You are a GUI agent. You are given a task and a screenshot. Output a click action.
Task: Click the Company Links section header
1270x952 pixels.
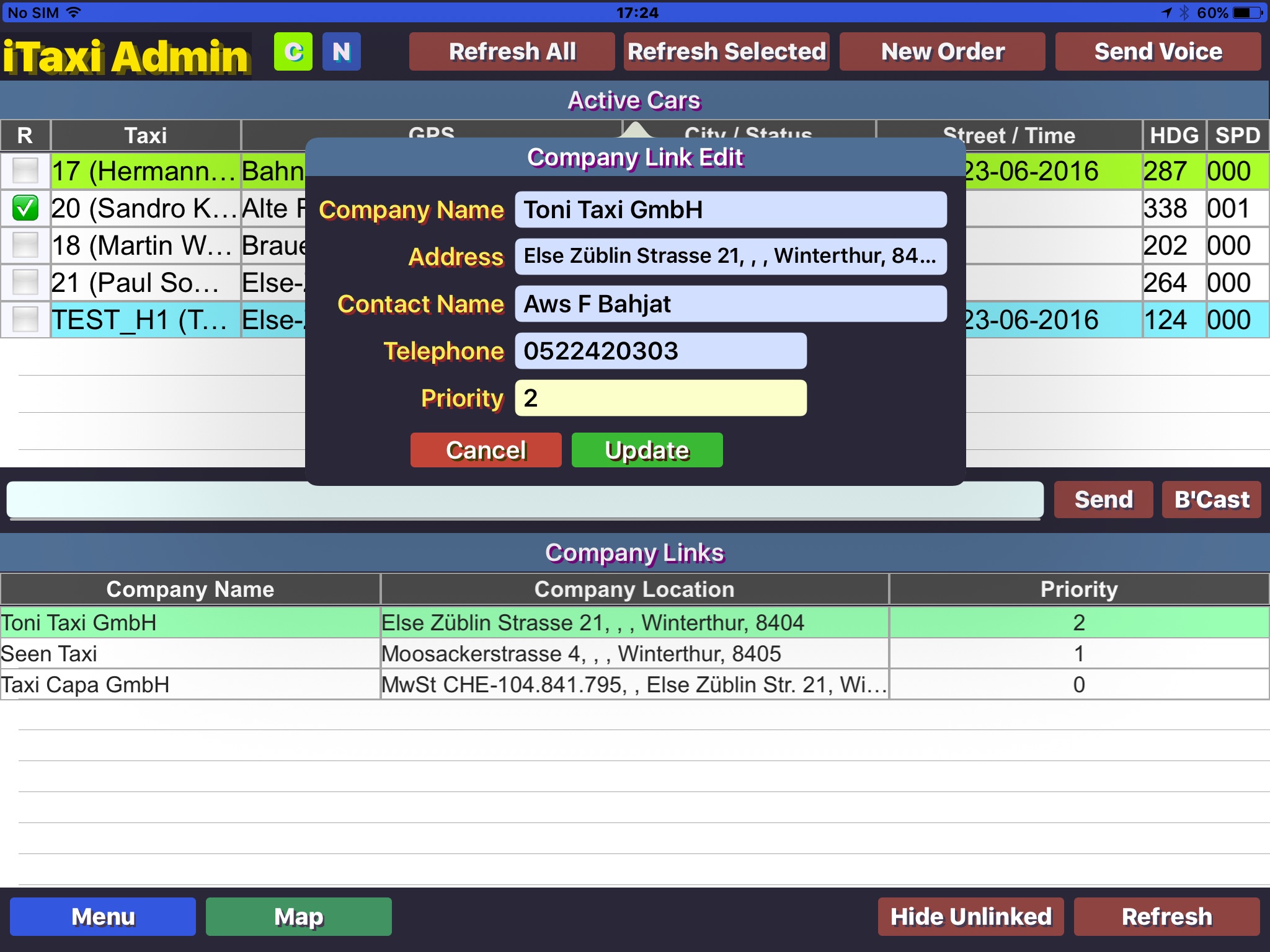click(635, 553)
